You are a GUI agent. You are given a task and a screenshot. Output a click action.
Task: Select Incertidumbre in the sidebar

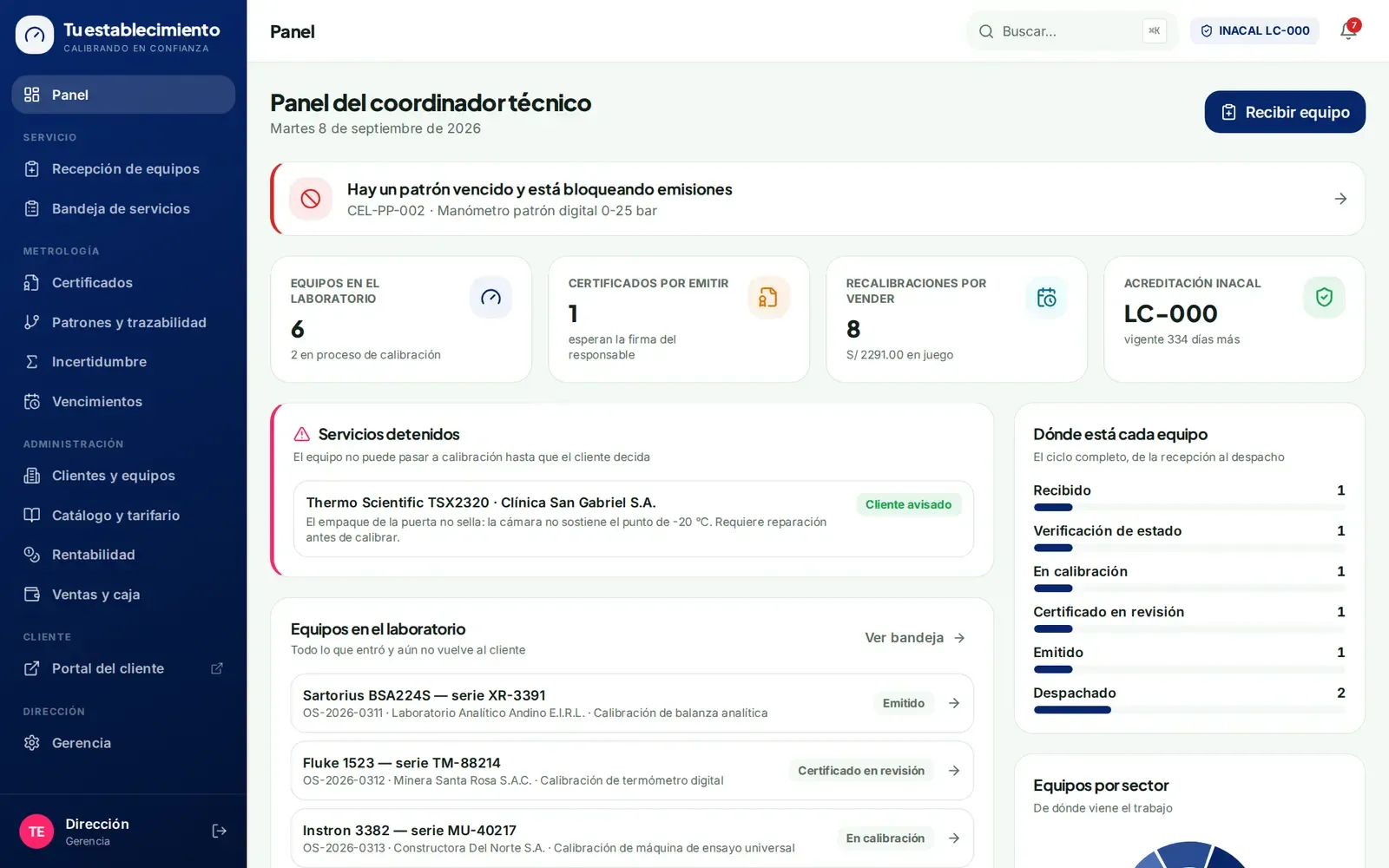click(x=123, y=362)
